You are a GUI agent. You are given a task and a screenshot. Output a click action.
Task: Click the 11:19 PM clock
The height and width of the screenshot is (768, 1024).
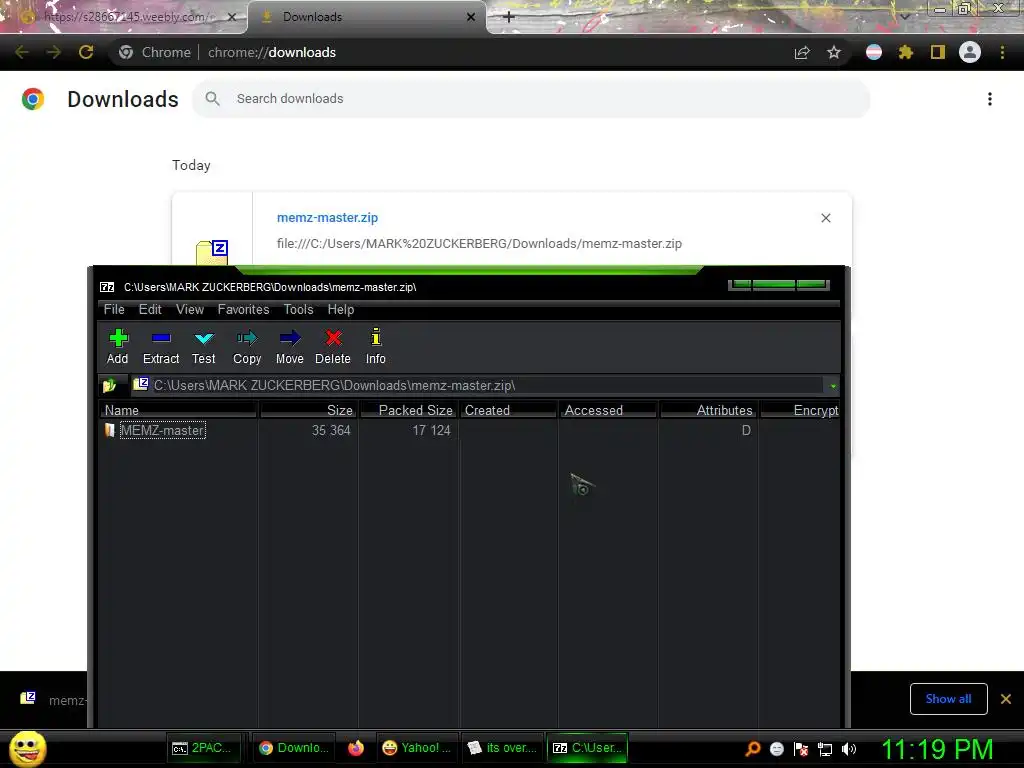(x=937, y=749)
